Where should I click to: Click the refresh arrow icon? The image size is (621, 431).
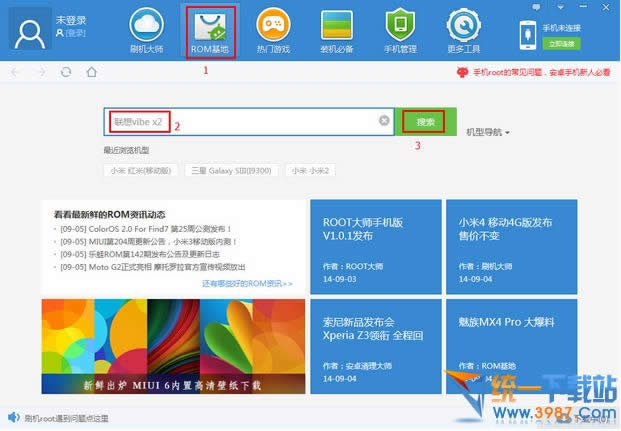pyautogui.click(x=66, y=72)
